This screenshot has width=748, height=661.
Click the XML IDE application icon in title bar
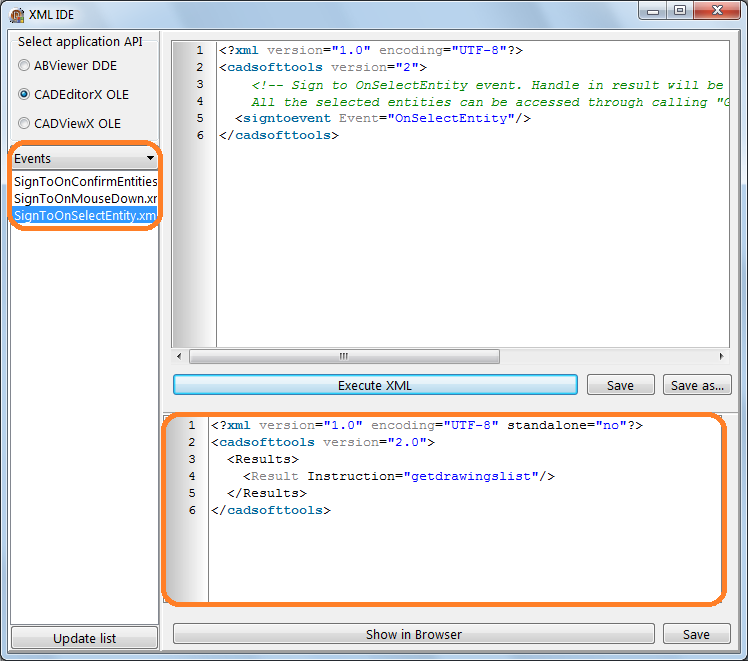click(x=17, y=15)
